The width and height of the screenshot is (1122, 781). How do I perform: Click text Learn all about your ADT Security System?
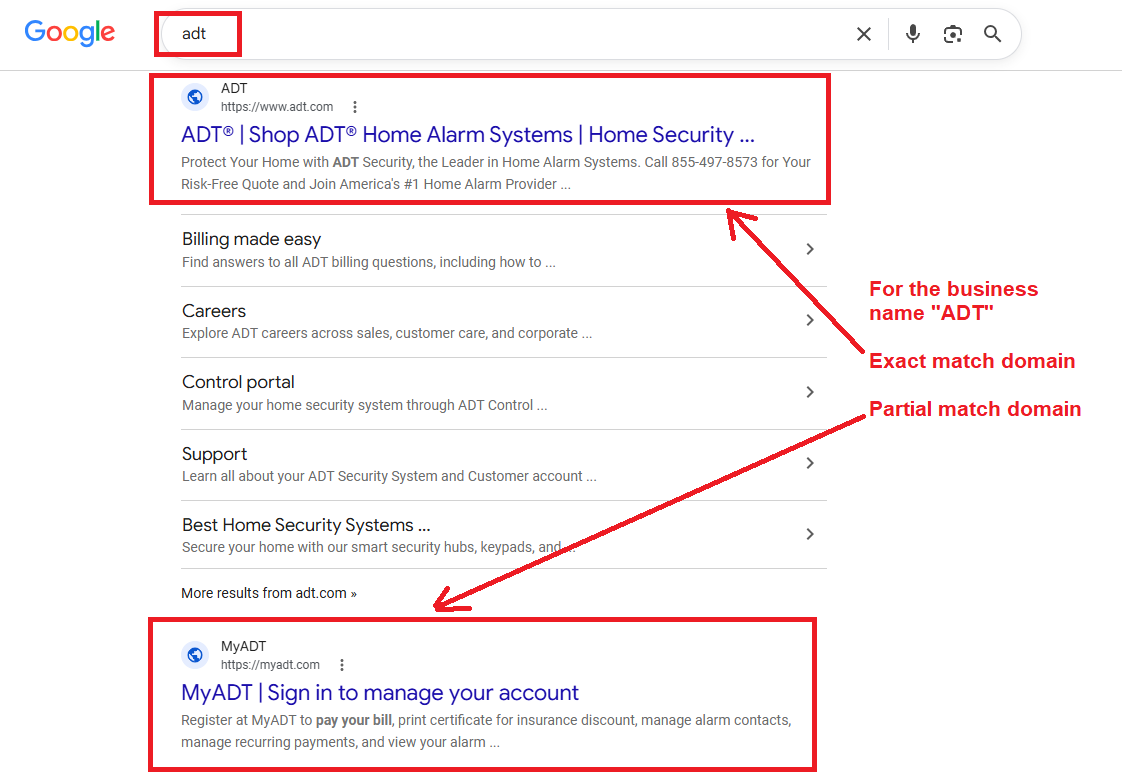click(x=389, y=476)
